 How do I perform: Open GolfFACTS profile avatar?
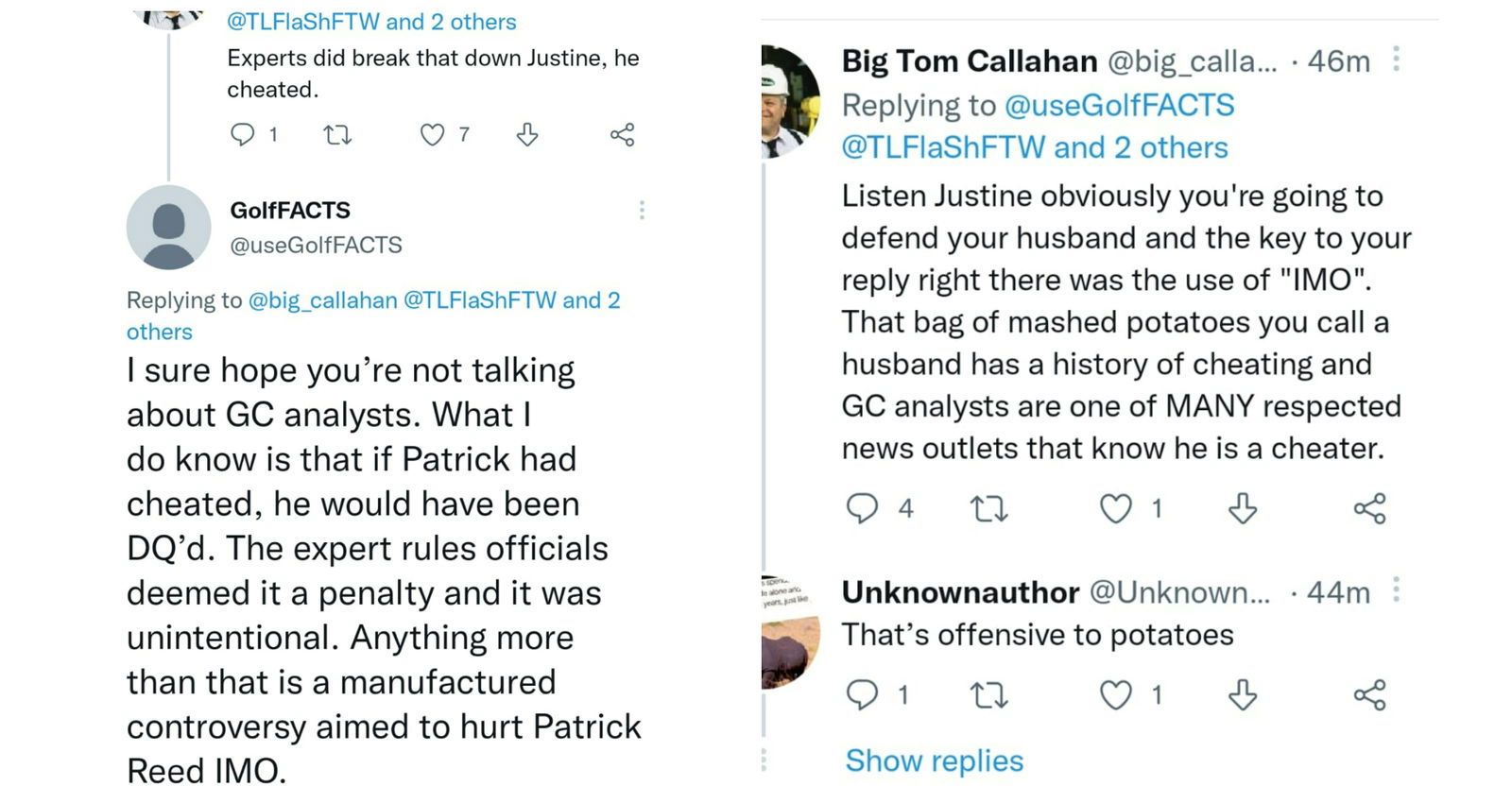pyautogui.click(x=169, y=227)
